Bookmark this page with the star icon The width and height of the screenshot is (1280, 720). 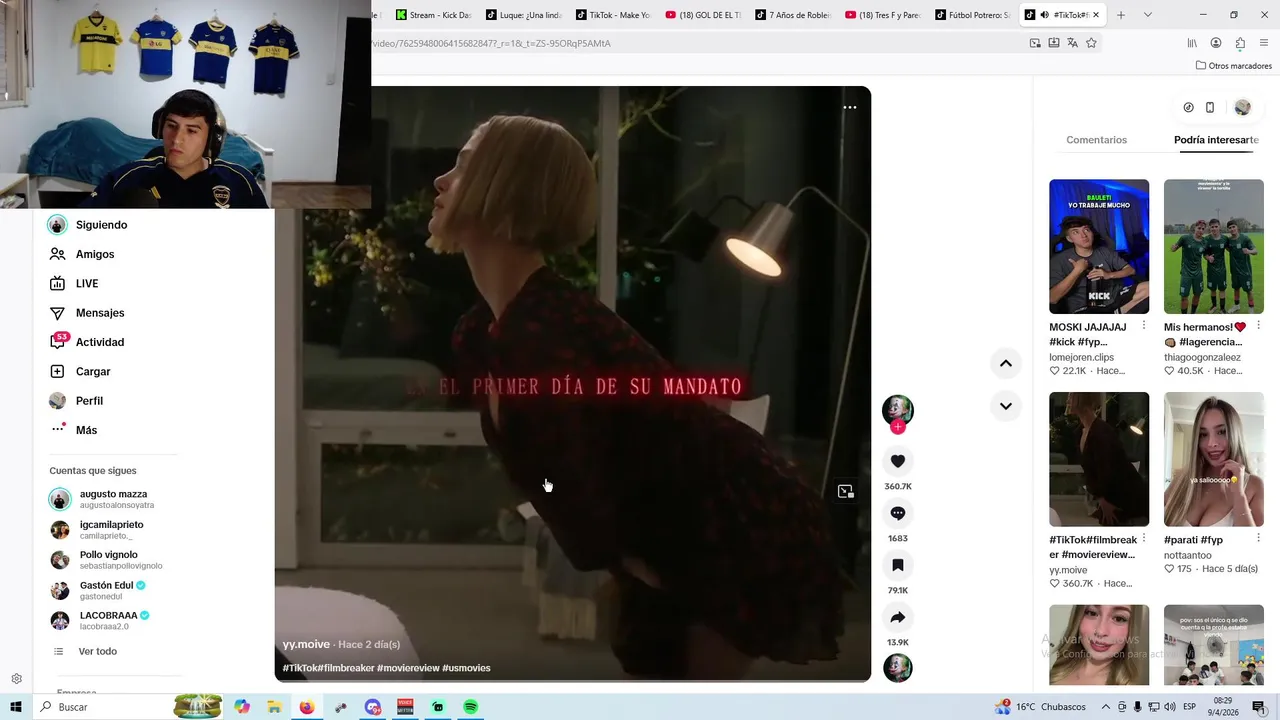click(x=1091, y=43)
